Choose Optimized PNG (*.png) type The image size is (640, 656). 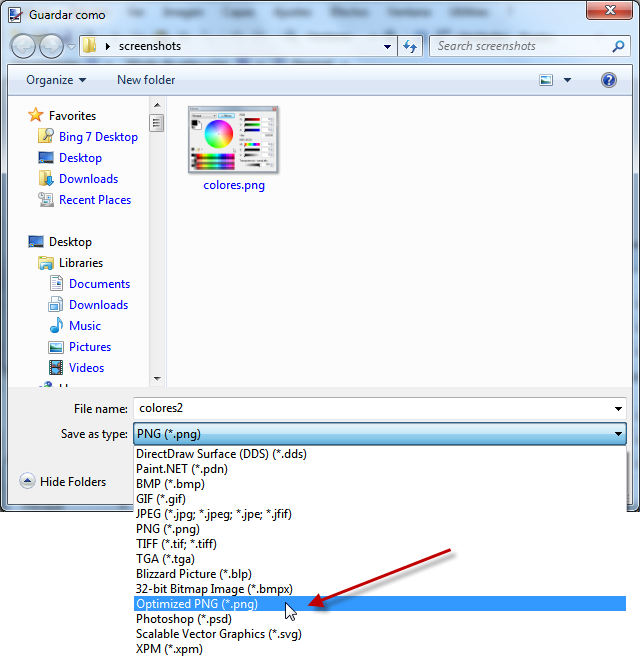coord(380,604)
